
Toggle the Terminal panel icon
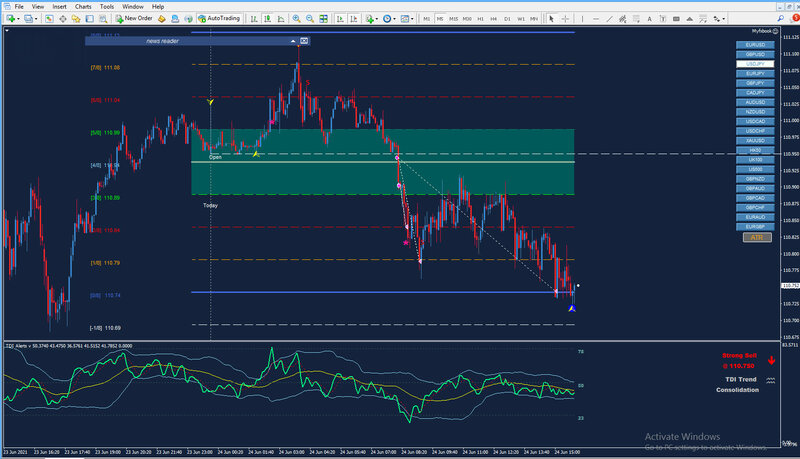89,19
